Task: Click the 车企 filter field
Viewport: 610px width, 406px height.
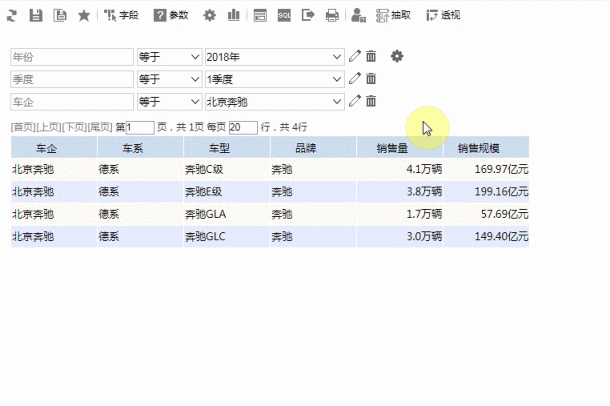Action: coord(72,102)
